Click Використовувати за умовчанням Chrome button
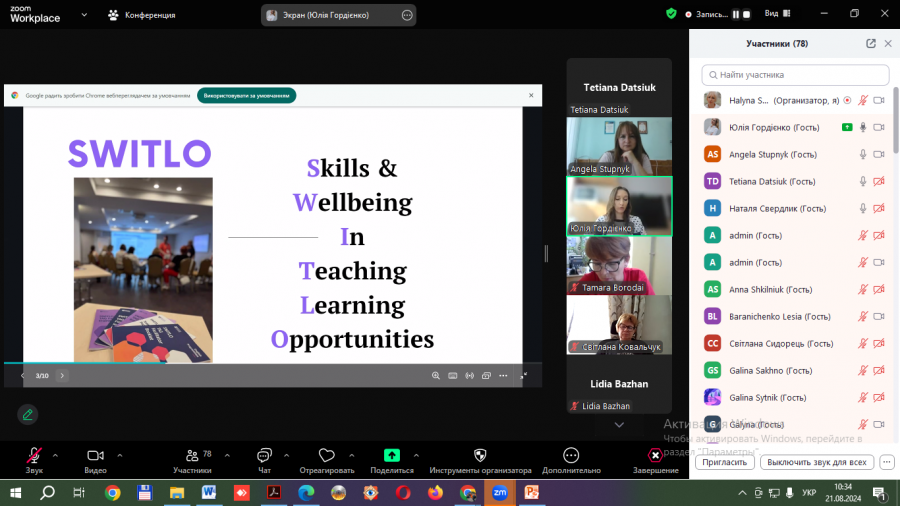The image size is (900, 506). point(246,95)
